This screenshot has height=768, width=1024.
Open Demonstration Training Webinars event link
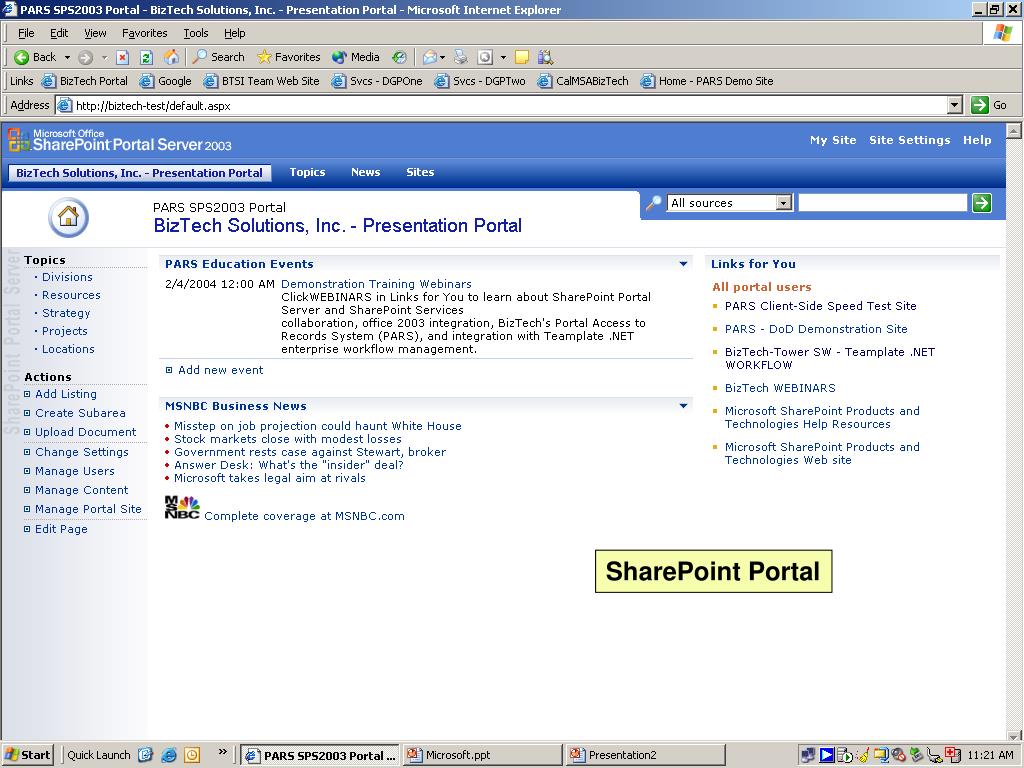coord(376,284)
